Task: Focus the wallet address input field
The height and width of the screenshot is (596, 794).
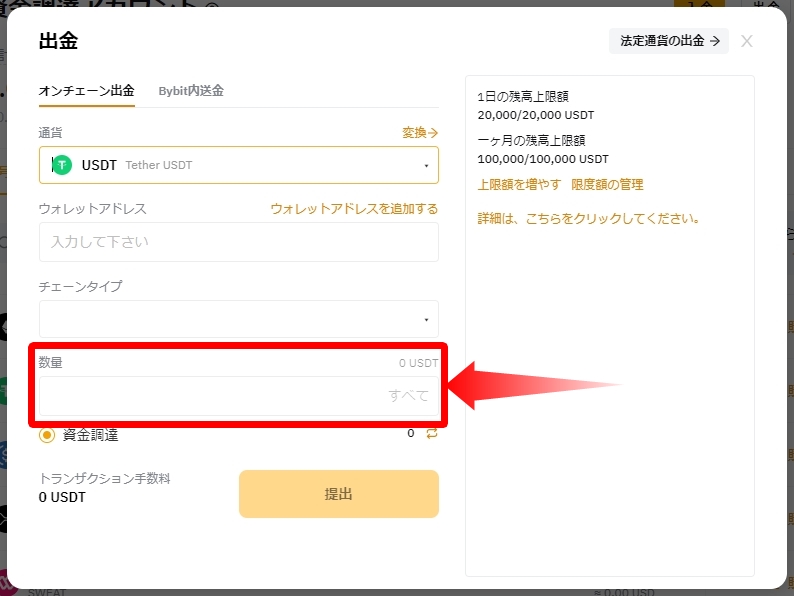Action: [239, 242]
